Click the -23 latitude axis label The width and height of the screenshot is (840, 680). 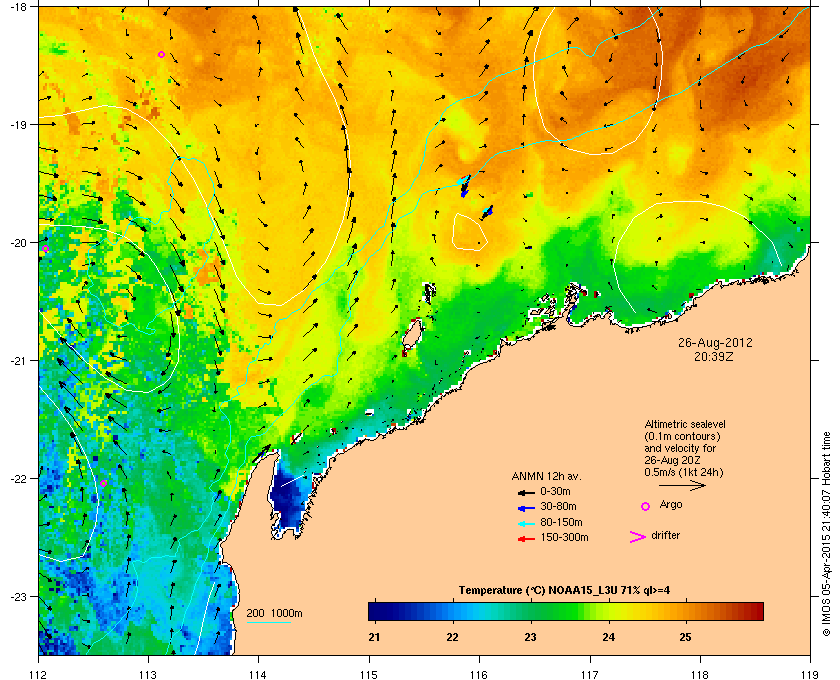tap(18, 597)
